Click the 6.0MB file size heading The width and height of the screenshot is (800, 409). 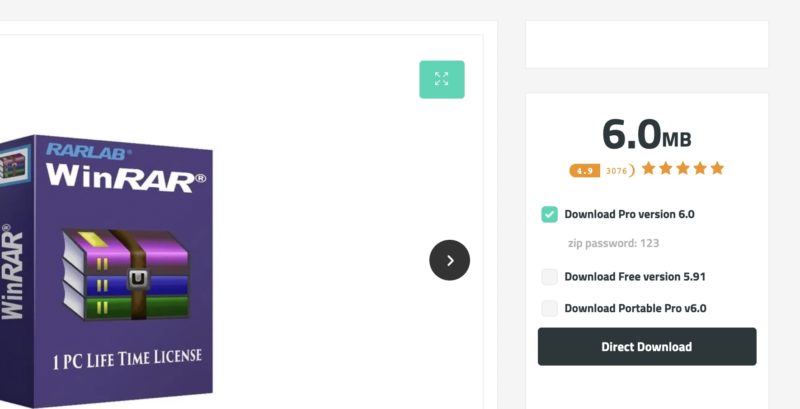(x=646, y=134)
